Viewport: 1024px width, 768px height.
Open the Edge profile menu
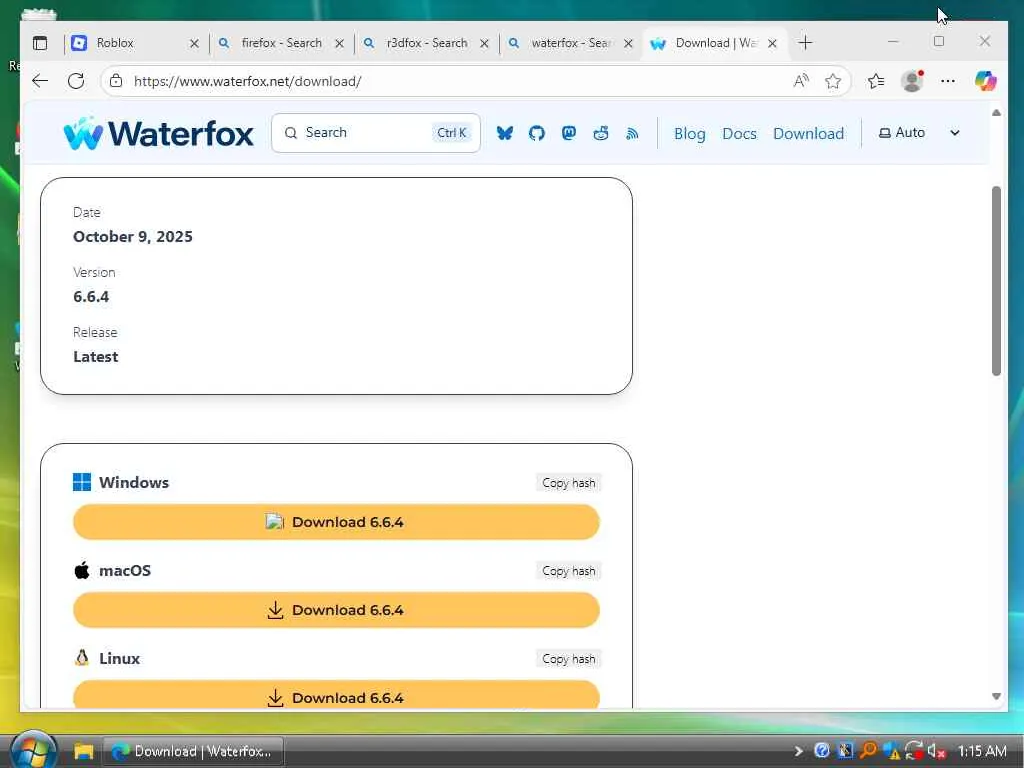click(912, 81)
